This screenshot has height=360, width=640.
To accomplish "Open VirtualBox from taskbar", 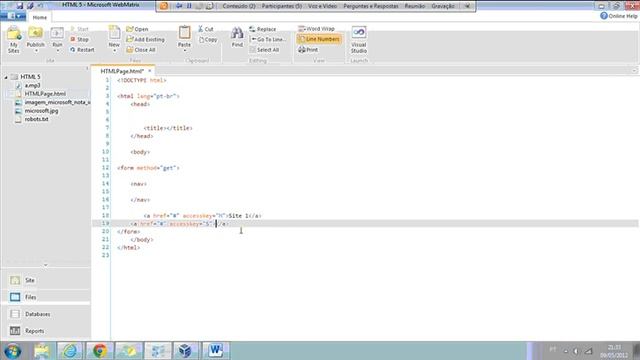I will tap(186, 351).
